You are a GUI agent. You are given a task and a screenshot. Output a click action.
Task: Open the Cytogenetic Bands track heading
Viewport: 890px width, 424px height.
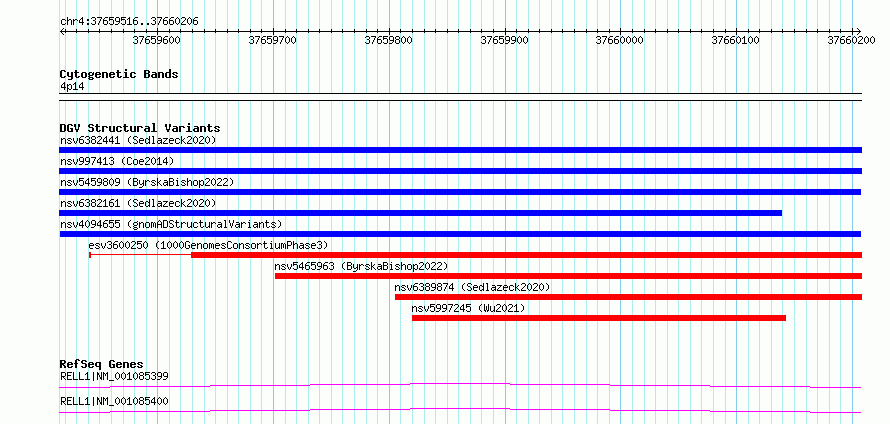pyautogui.click(x=119, y=74)
